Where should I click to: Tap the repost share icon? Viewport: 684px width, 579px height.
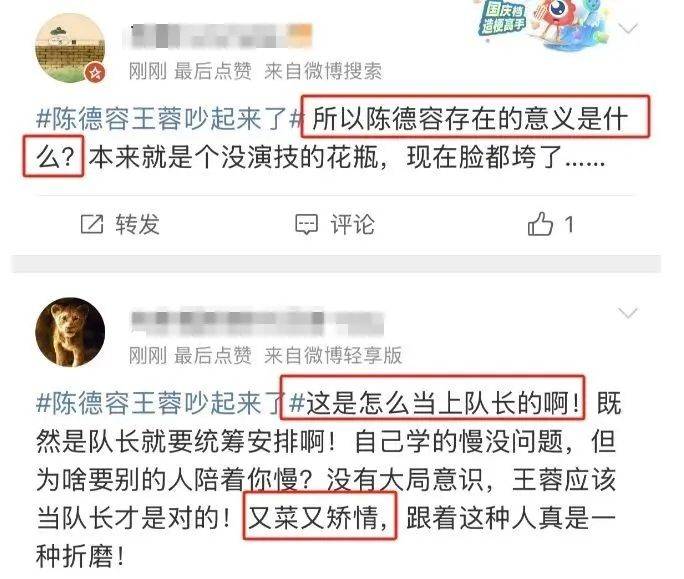point(92,224)
